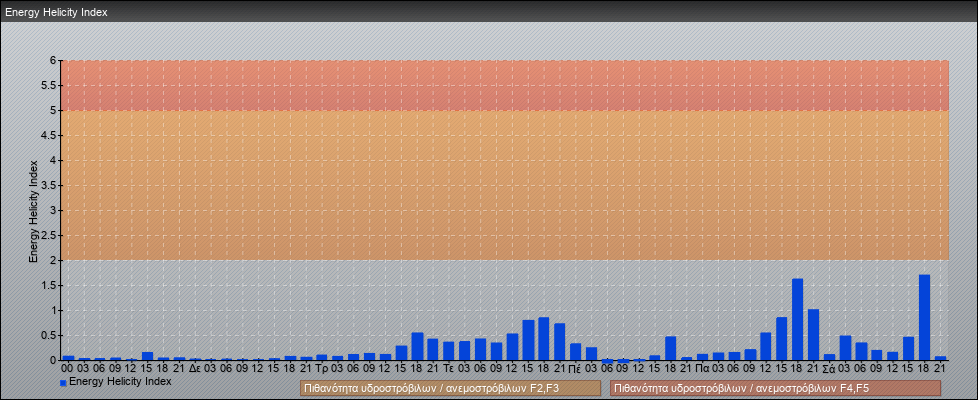This screenshot has height=400, width=978.
Task: Click the Τρ label on the time axis
Action: pyautogui.click(x=322, y=369)
